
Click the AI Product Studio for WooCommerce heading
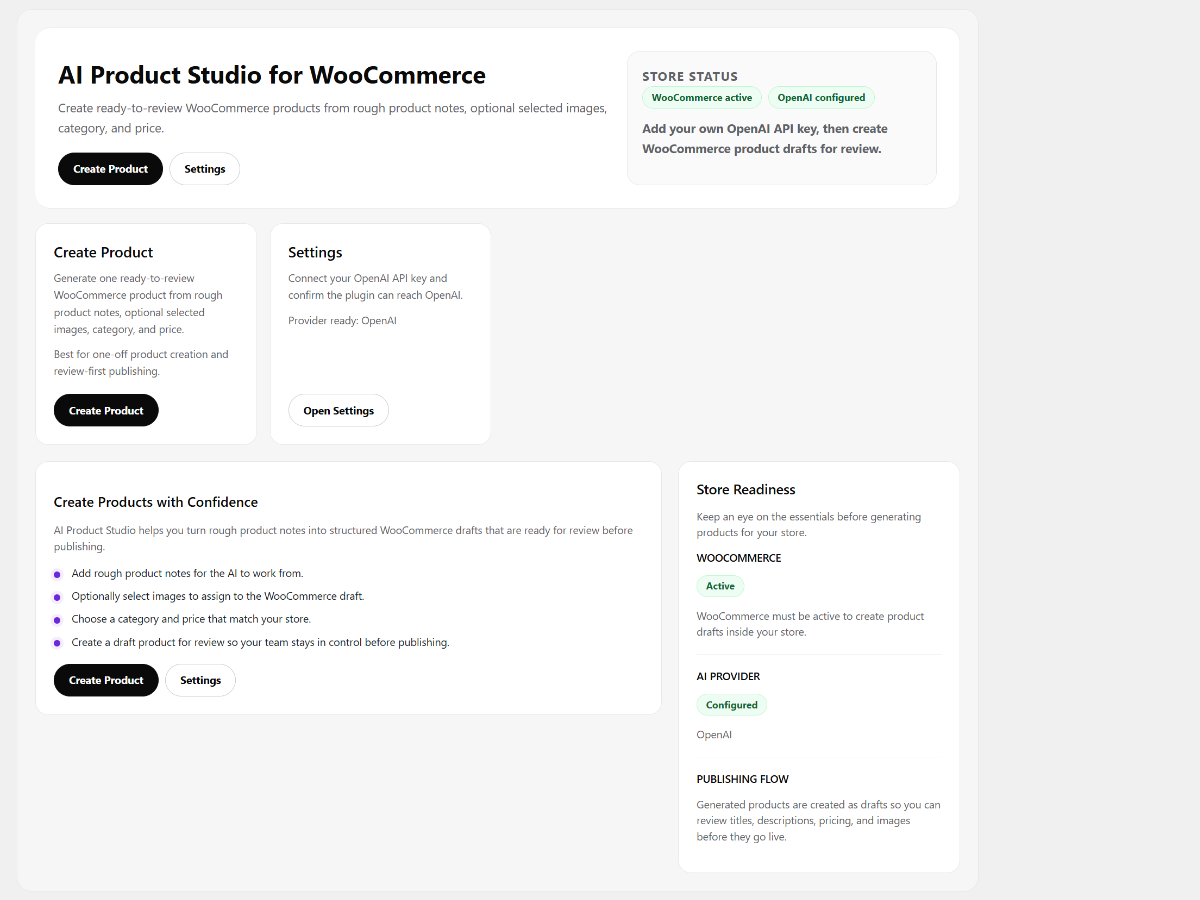tap(272, 75)
